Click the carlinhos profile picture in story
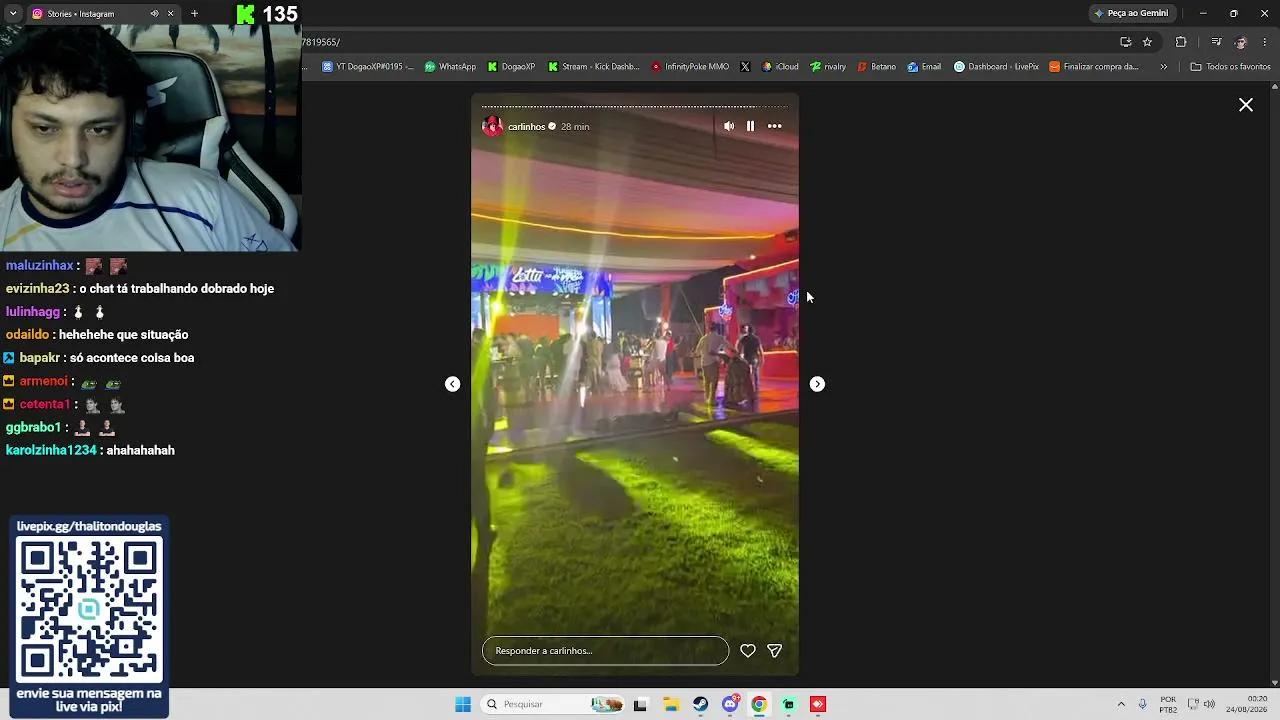 click(492, 126)
